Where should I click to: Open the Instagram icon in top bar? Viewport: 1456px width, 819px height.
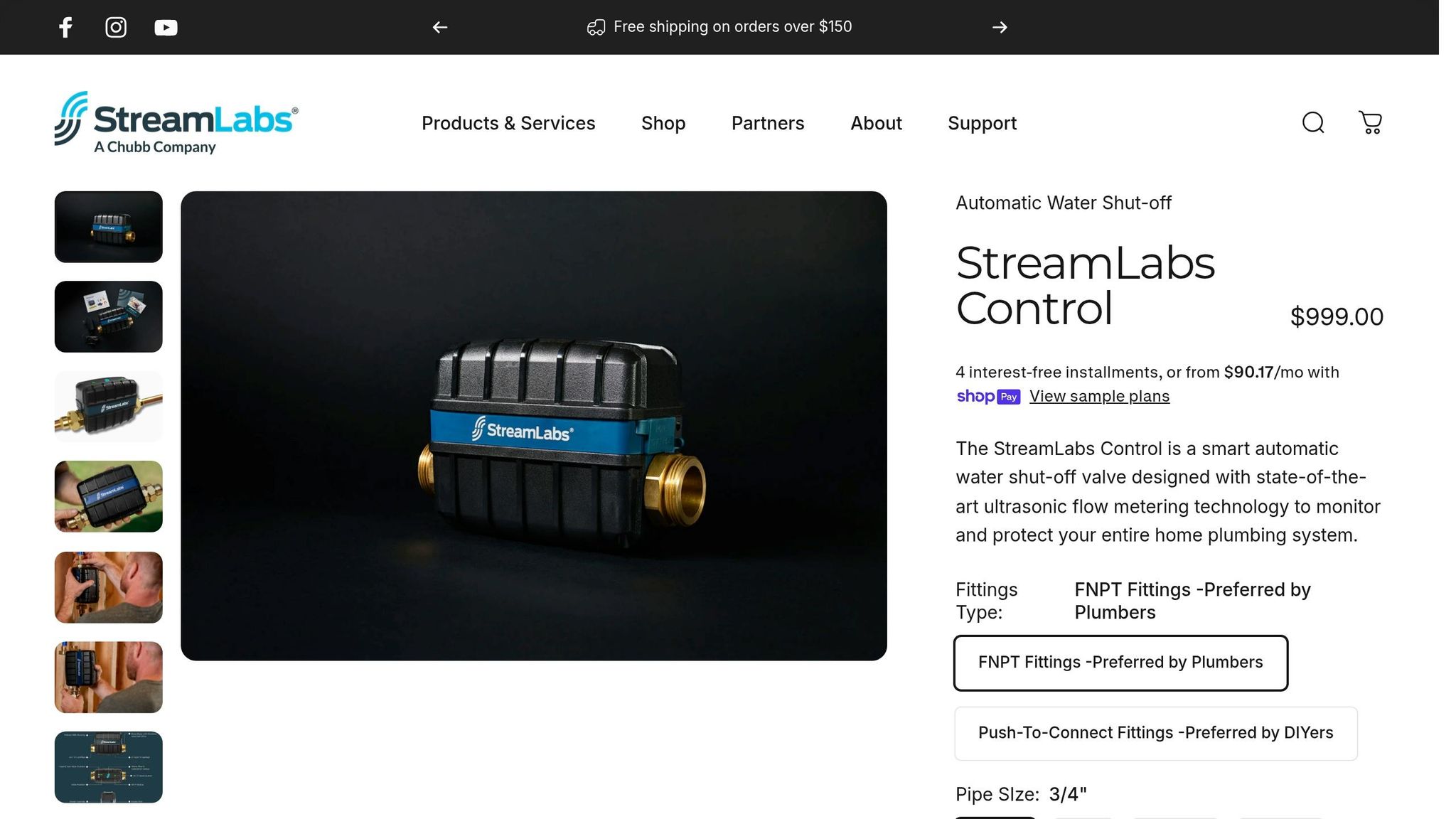click(x=116, y=27)
